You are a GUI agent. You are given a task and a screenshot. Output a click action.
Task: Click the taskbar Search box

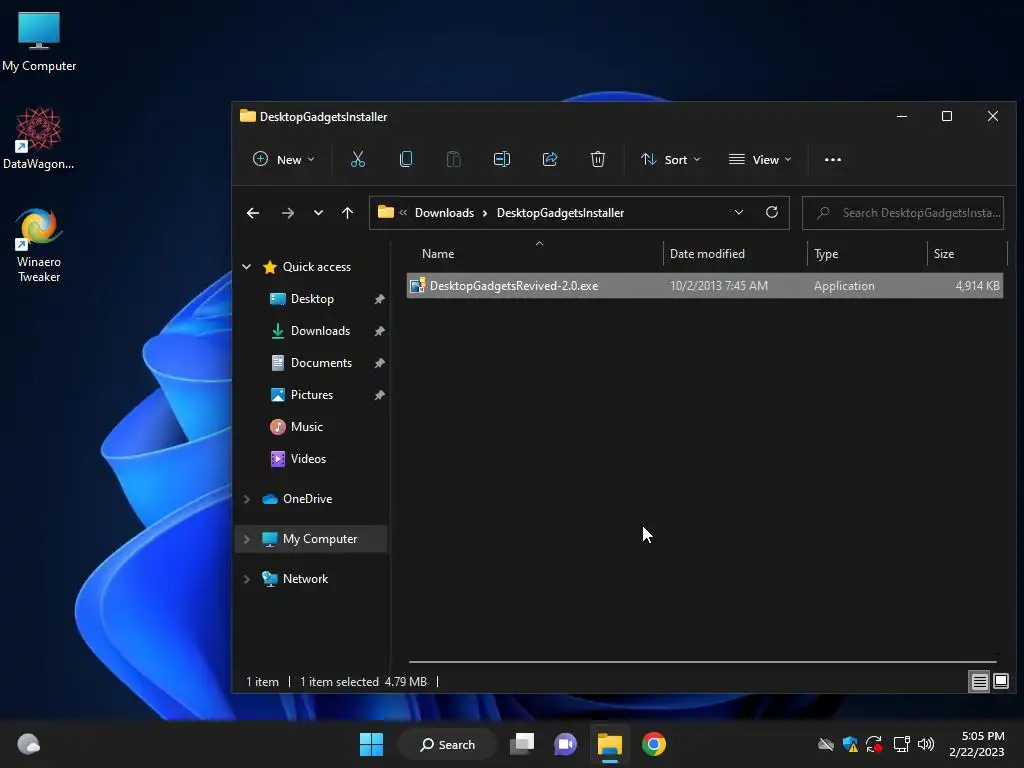pos(448,744)
